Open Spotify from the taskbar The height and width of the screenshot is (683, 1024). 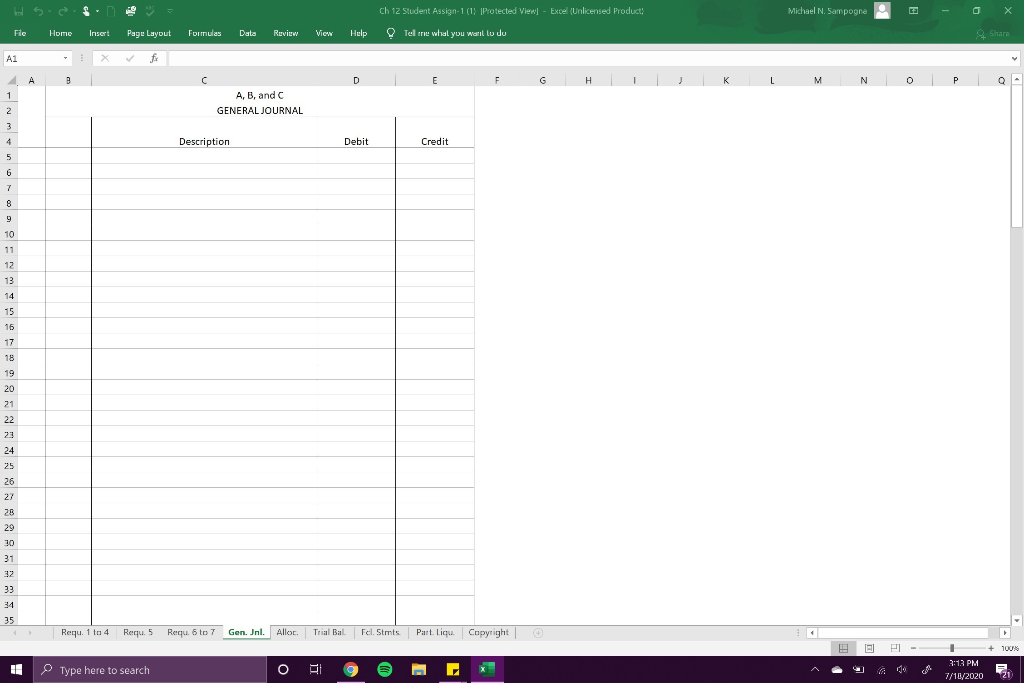(385, 670)
